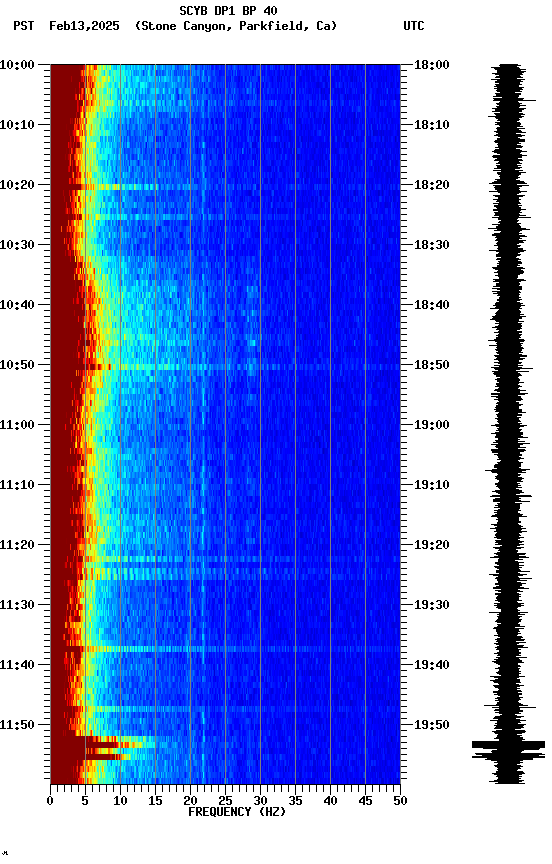552x864 pixels.
Task: Click the '11:00' PST time label
Action: [x=17, y=425]
